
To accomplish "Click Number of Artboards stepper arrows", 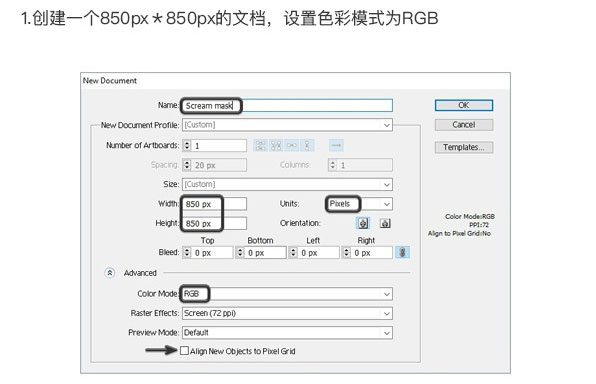I will (187, 146).
